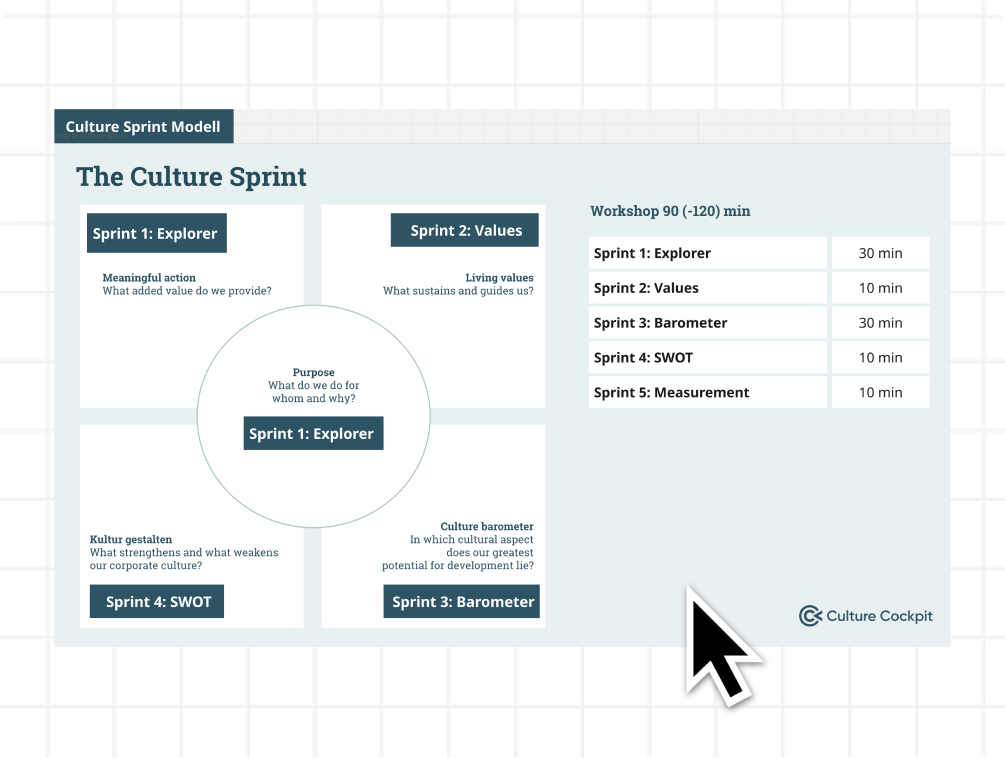Click 10 min cell beside Sprint 5: Measurement
The width and height of the screenshot is (1005, 758).
coord(880,392)
